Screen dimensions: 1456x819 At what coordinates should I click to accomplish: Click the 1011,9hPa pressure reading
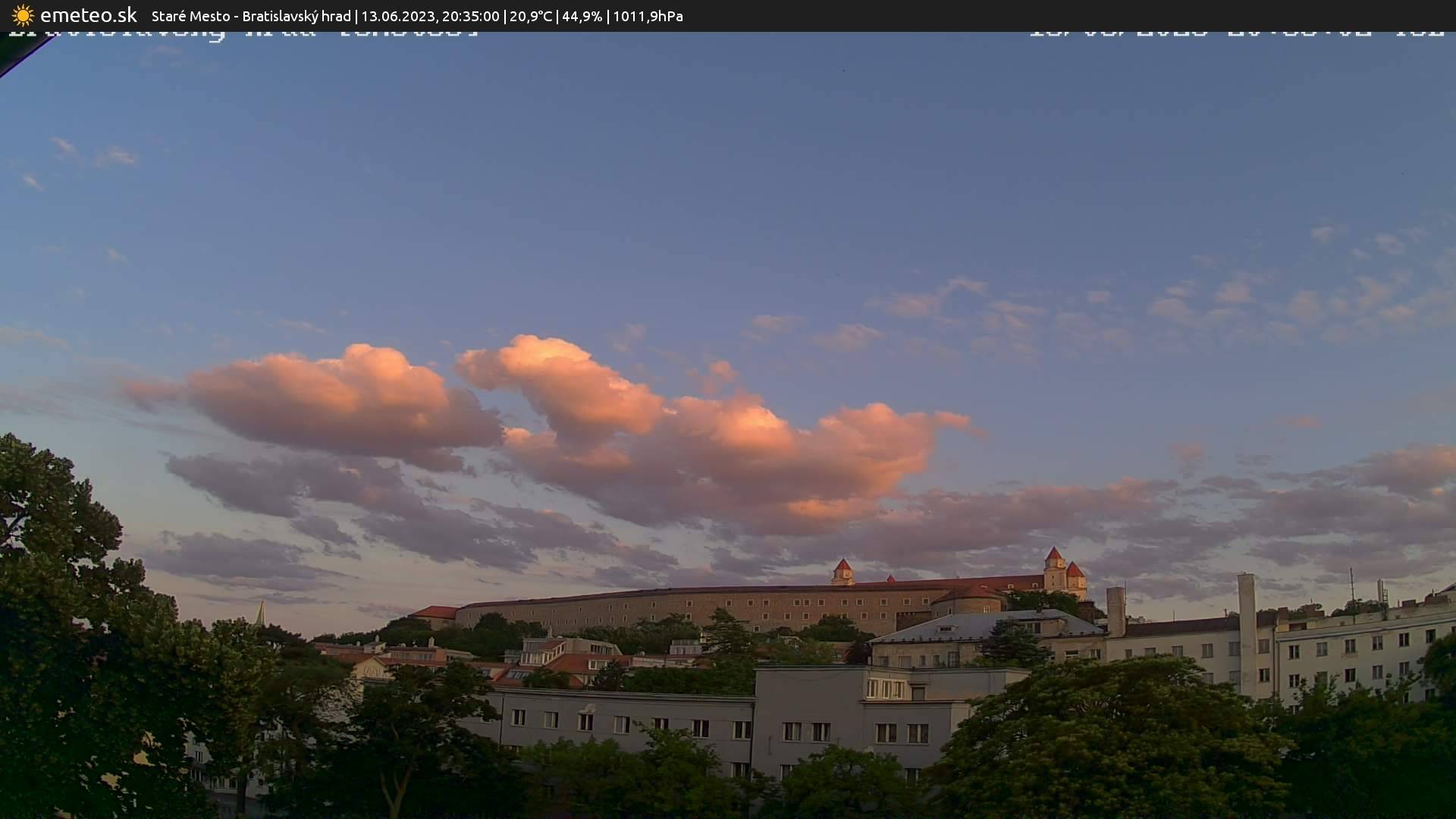[648, 16]
